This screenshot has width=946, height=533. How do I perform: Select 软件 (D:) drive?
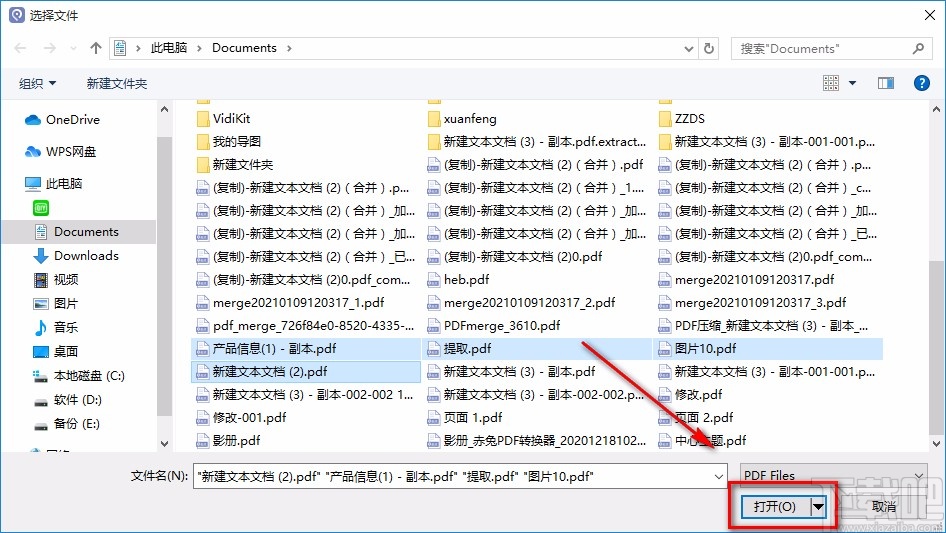(68, 400)
